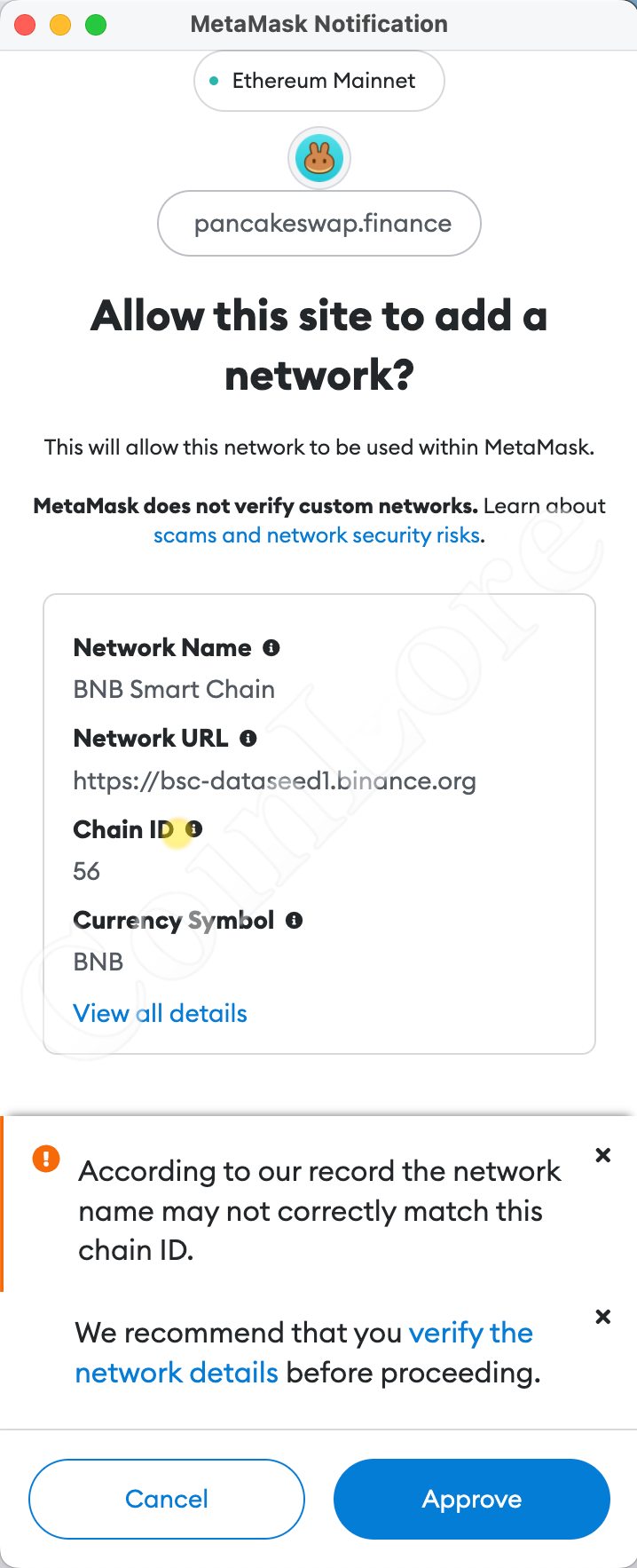637x1568 pixels.
Task: Click the green fullscreen window button
Action: 96,25
